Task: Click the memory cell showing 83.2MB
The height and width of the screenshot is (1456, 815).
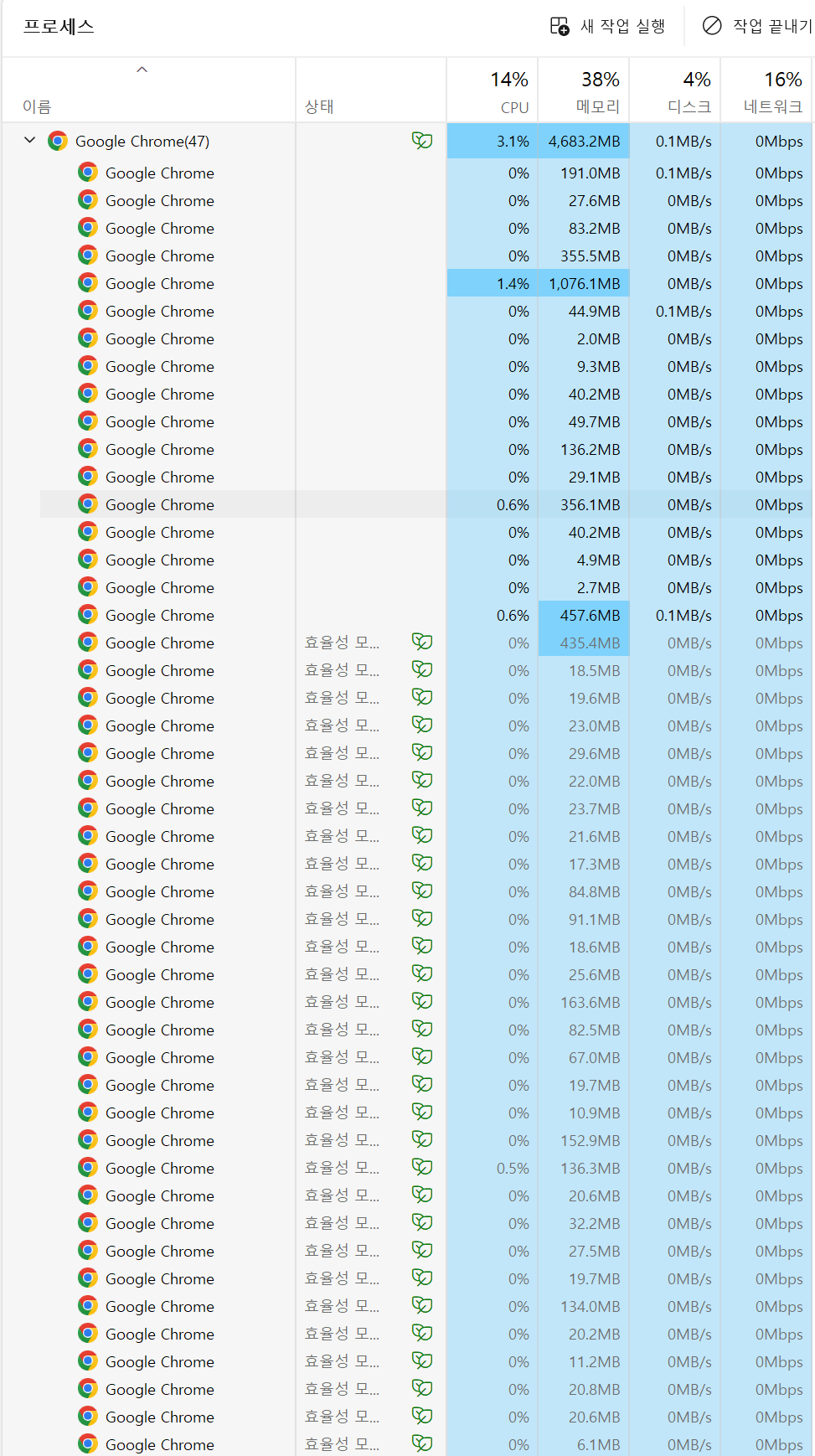Action: click(x=584, y=228)
